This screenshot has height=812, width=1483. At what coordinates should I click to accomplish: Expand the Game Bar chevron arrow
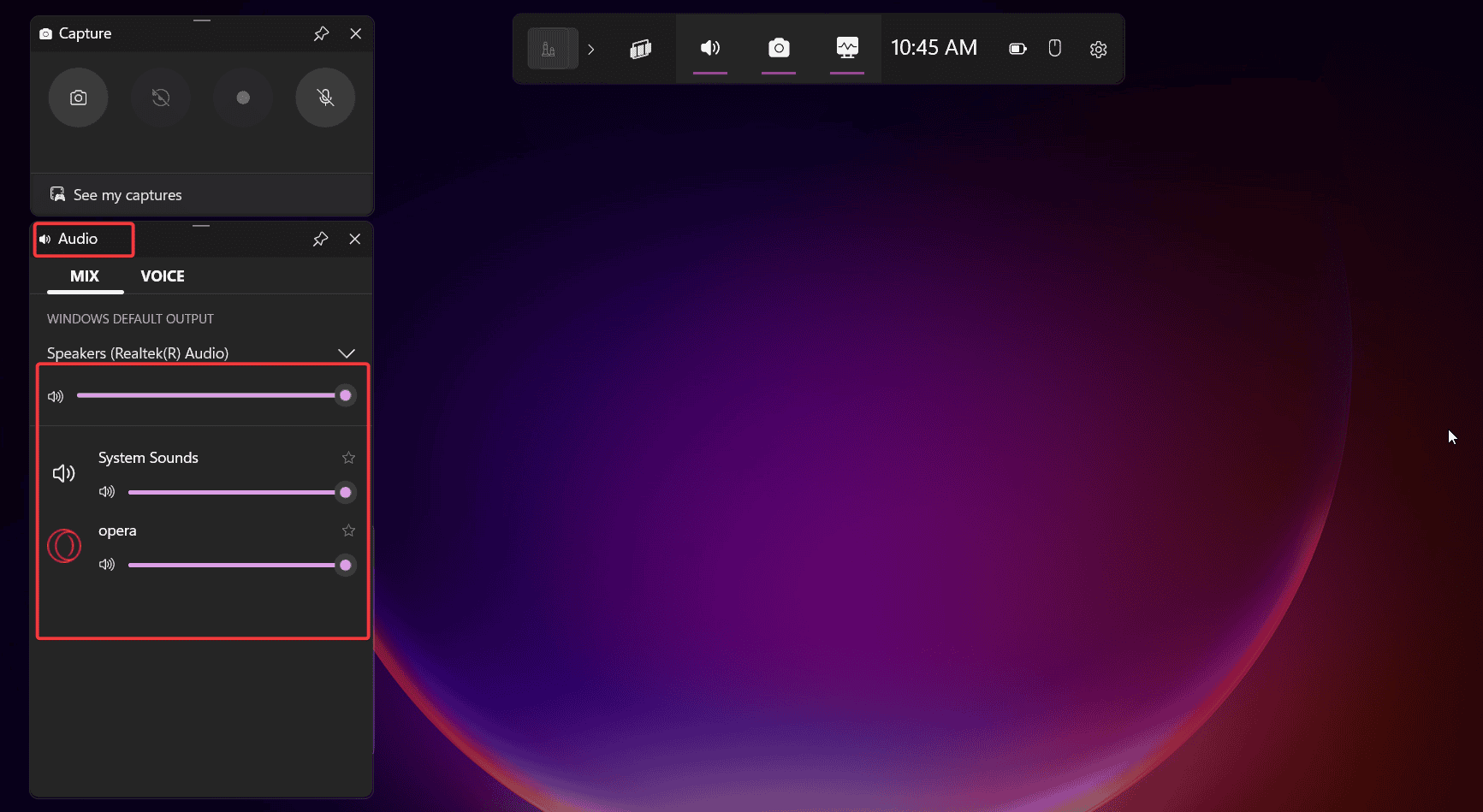pyautogui.click(x=590, y=50)
